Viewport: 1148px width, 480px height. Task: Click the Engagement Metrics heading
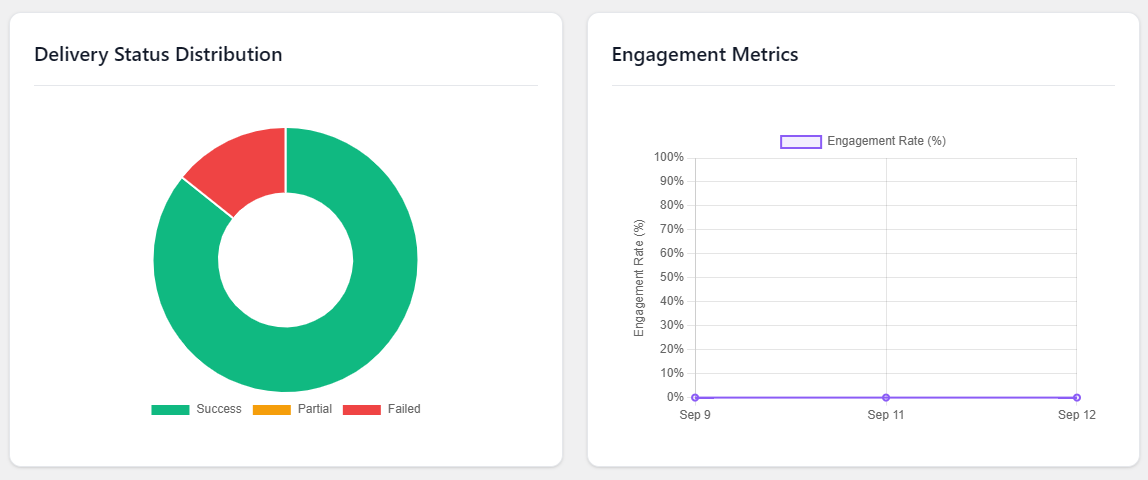[x=705, y=54]
